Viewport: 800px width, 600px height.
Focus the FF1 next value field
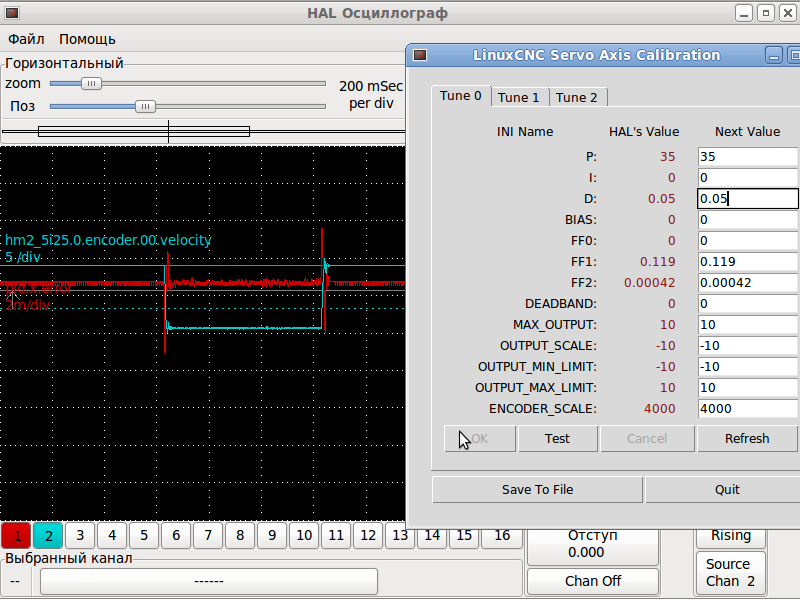pyautogui.click(x=746, y=261)
